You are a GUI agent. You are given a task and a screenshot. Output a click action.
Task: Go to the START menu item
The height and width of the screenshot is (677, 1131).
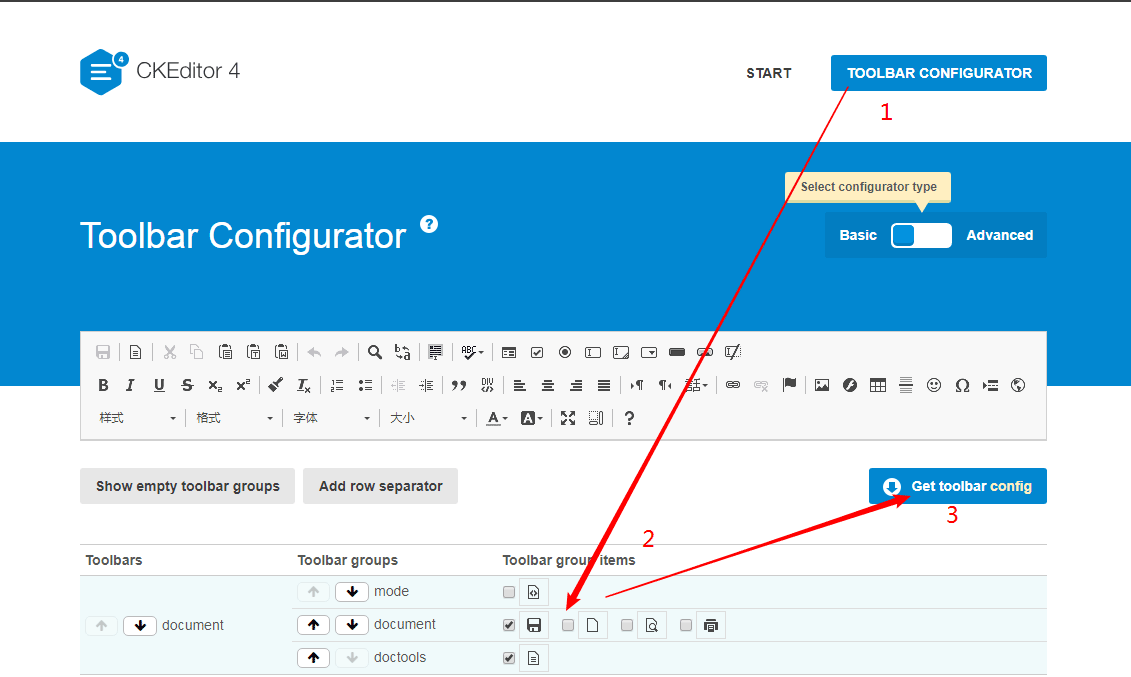pos(768,73)
